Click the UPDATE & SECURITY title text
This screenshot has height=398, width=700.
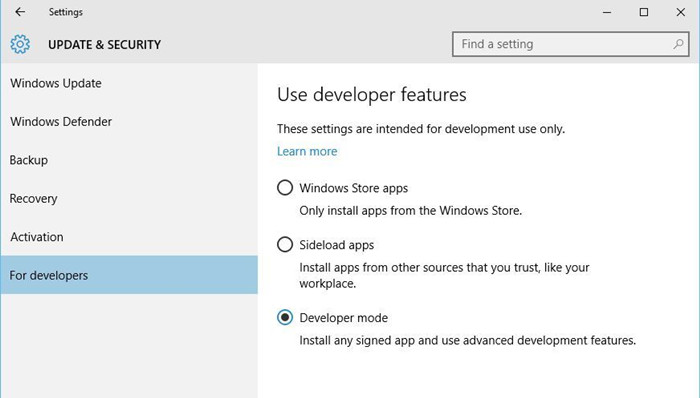(104, 45)
